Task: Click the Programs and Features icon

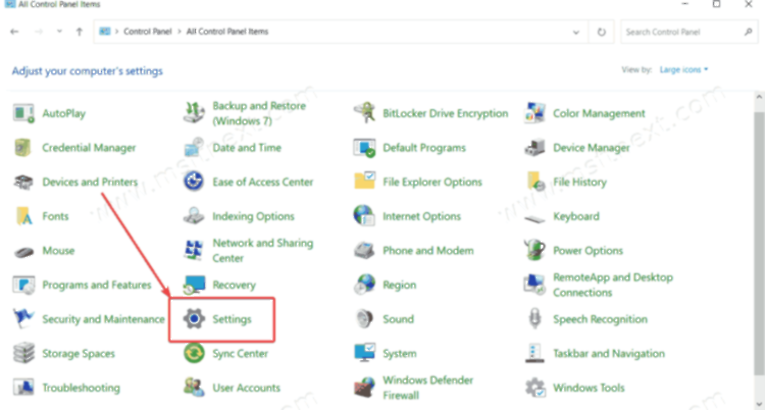Action: tap(23, 285)
